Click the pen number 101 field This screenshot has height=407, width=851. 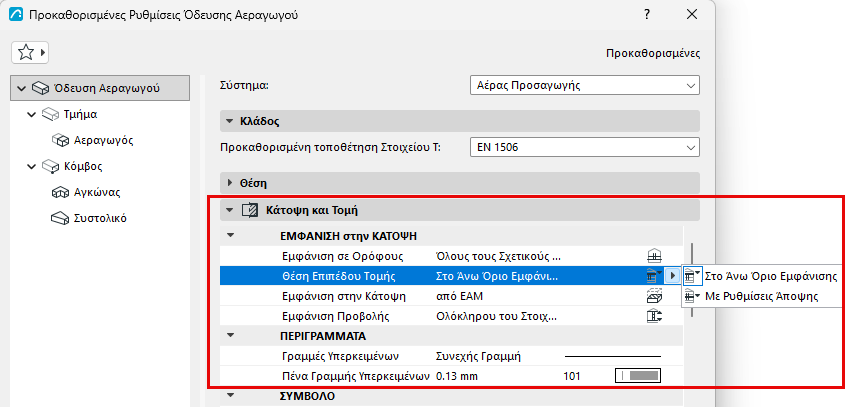tap(572, 376)
